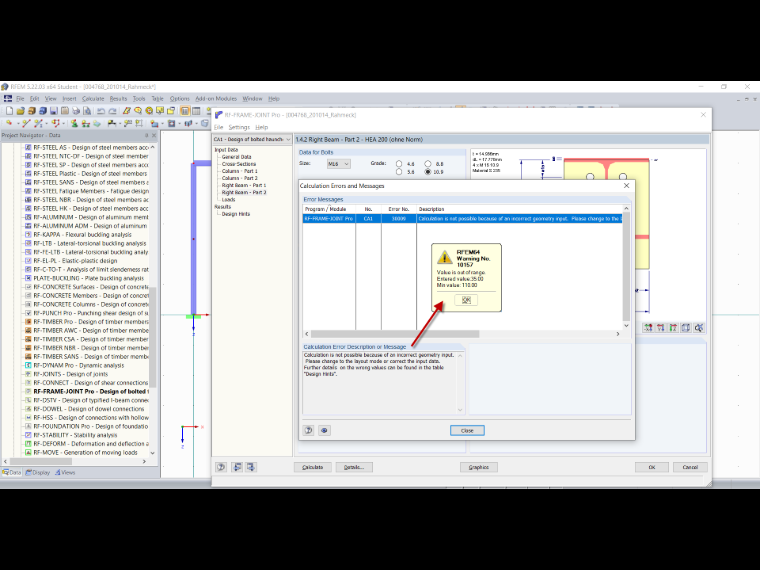This screenshot has width=760, height=570.
Task: Select RF-MOVE module in navigator
Action: 85,452
